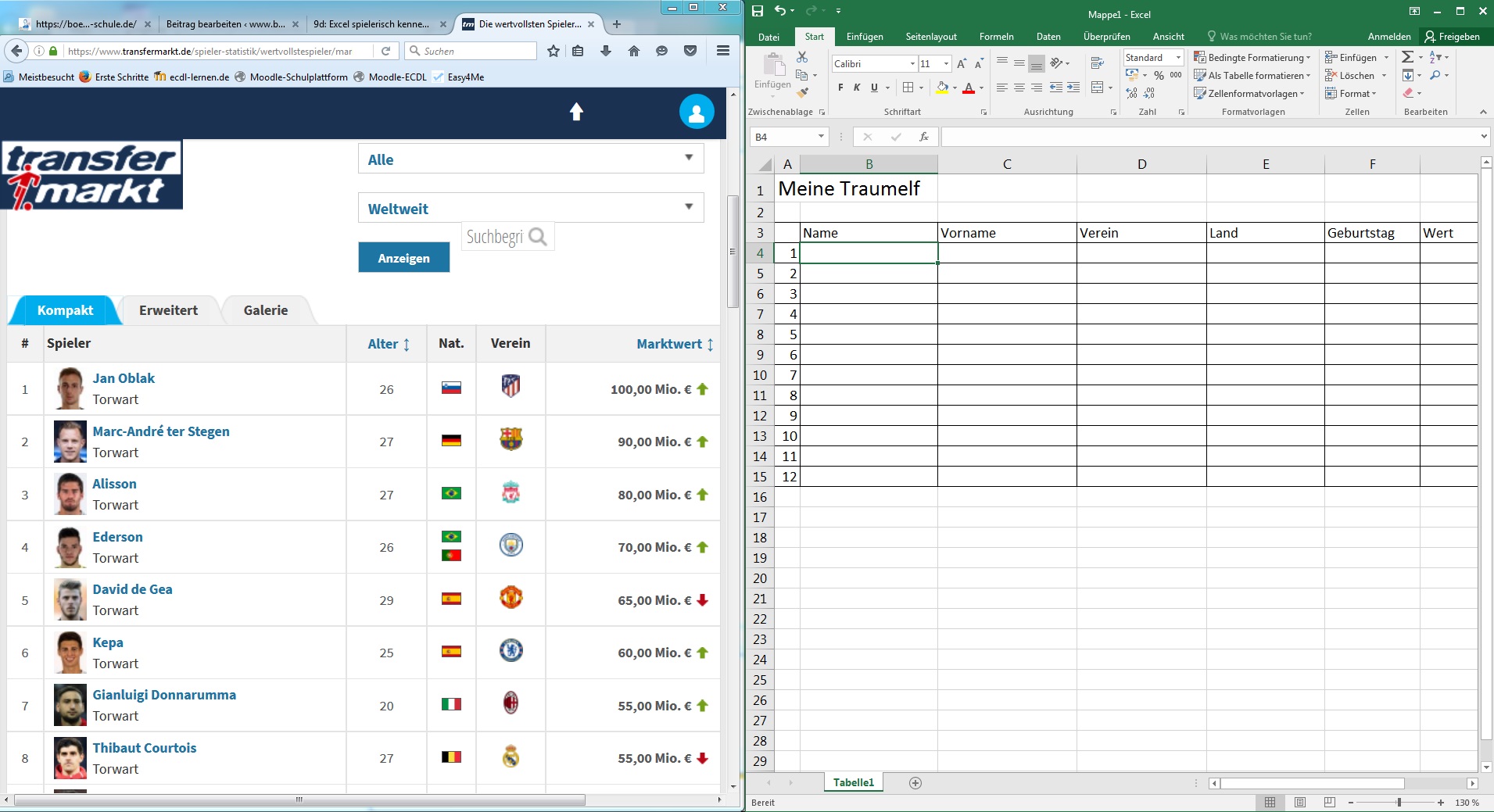This screenshot has height=812, width=1494.
Task: Decrease font size with the smaller A icon
Action: (x=978, y=63)
